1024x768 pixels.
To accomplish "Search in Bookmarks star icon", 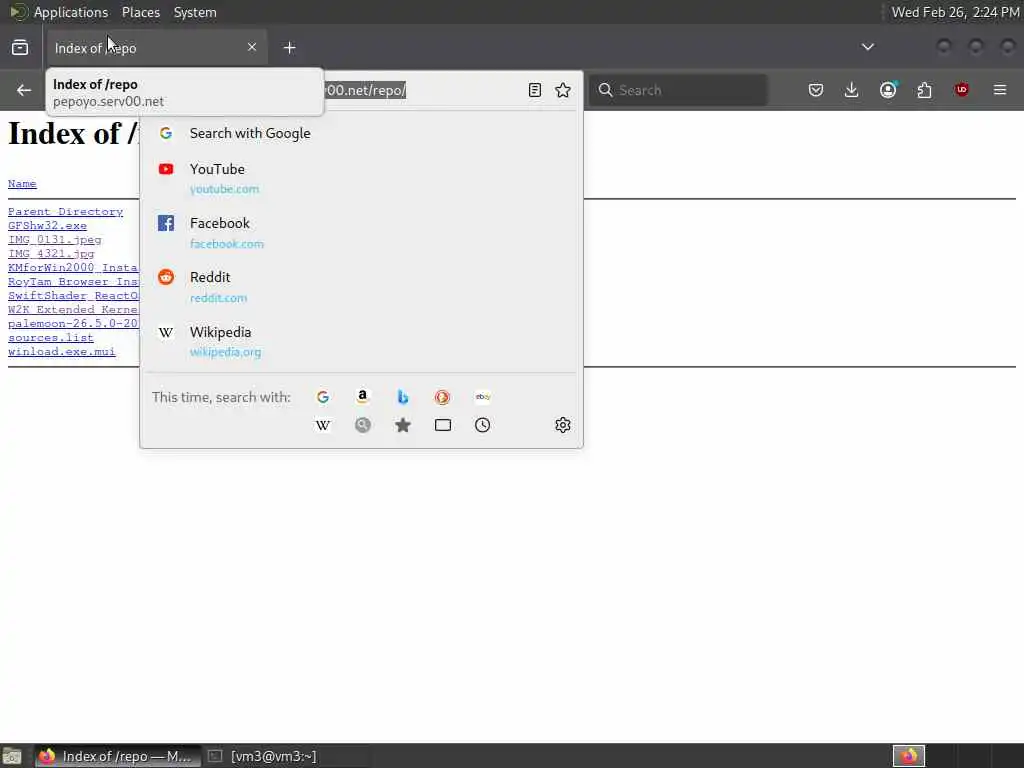I will [403, 425].
